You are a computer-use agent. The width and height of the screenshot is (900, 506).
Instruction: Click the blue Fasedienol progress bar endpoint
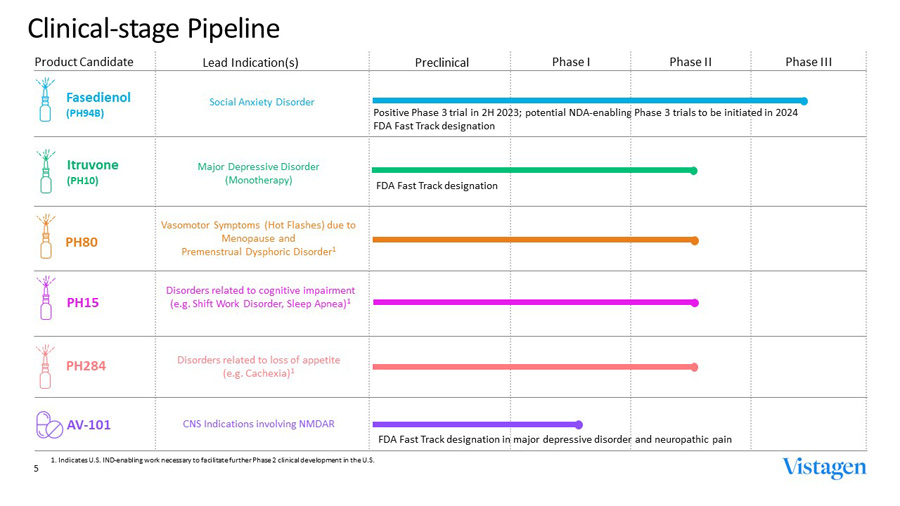pyautogui.click(x=804, y=101)
